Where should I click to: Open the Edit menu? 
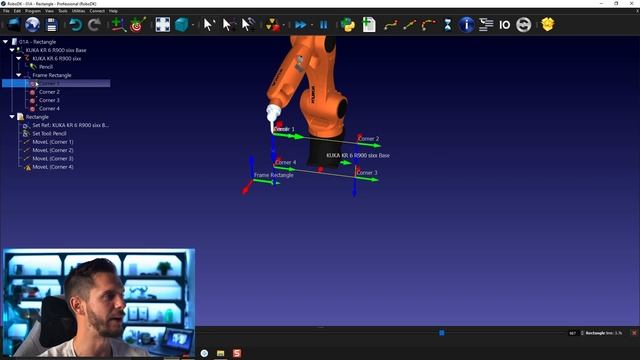coord(17,11)
